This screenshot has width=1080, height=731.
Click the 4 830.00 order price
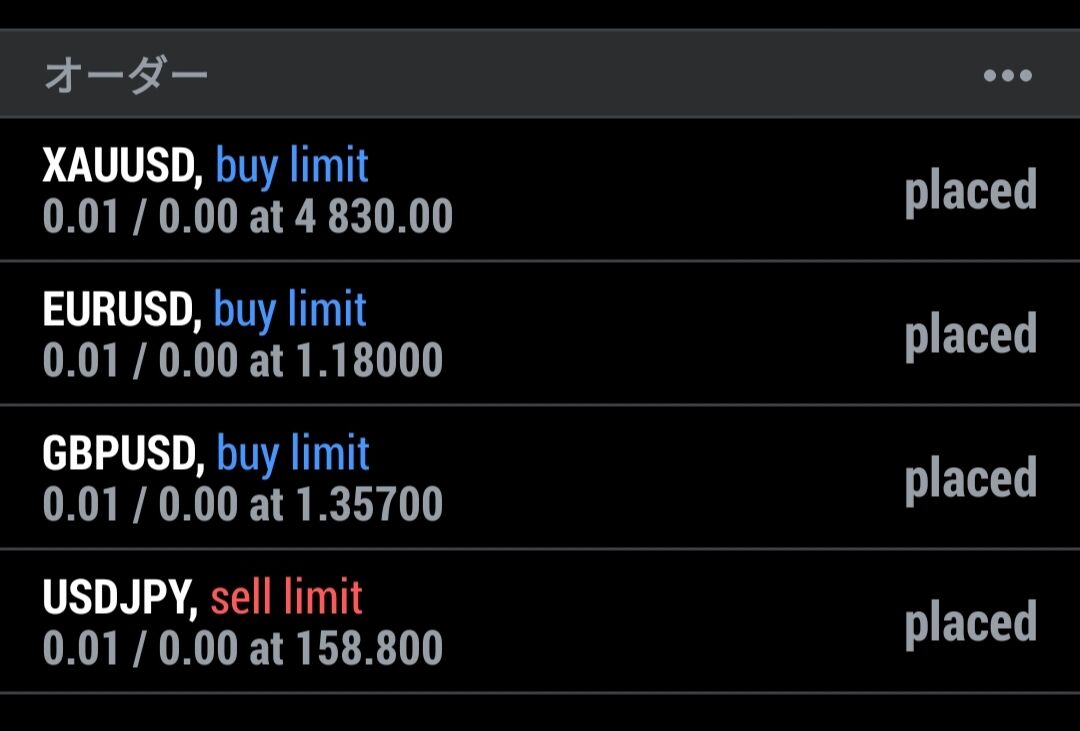[x=374, y=216]
